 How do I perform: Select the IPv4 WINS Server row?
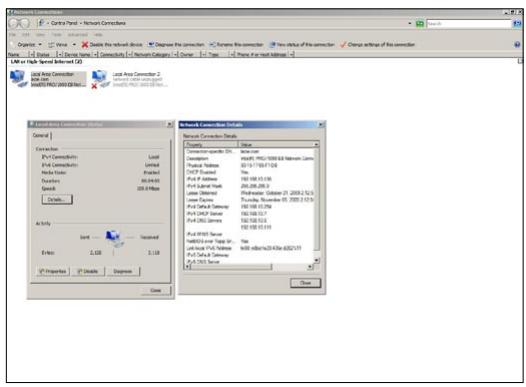tap(249, 234)
